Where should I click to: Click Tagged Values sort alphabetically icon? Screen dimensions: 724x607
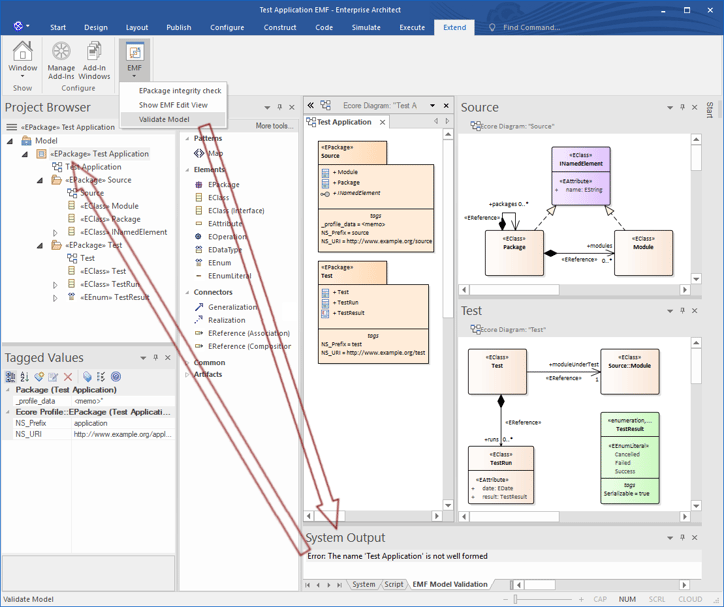(x=24, y=377)
